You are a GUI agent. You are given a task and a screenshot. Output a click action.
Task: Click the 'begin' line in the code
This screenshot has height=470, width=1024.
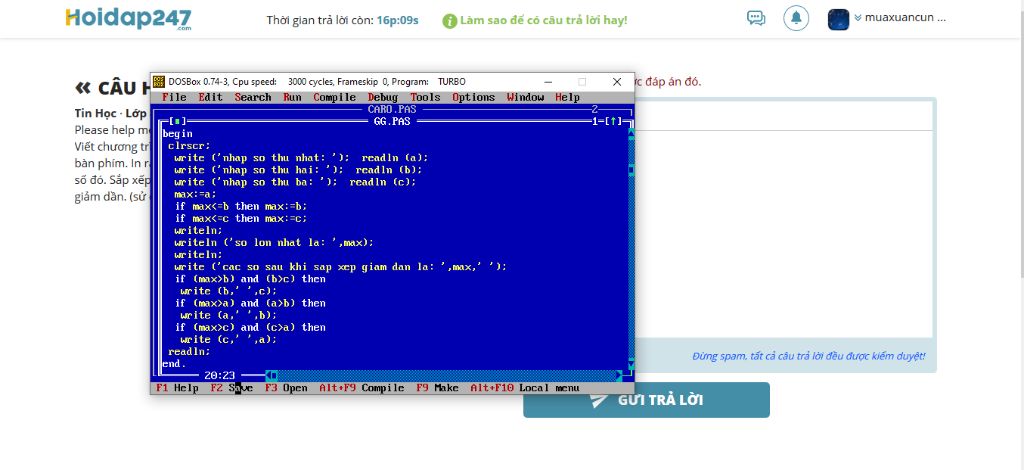point(178,134)
